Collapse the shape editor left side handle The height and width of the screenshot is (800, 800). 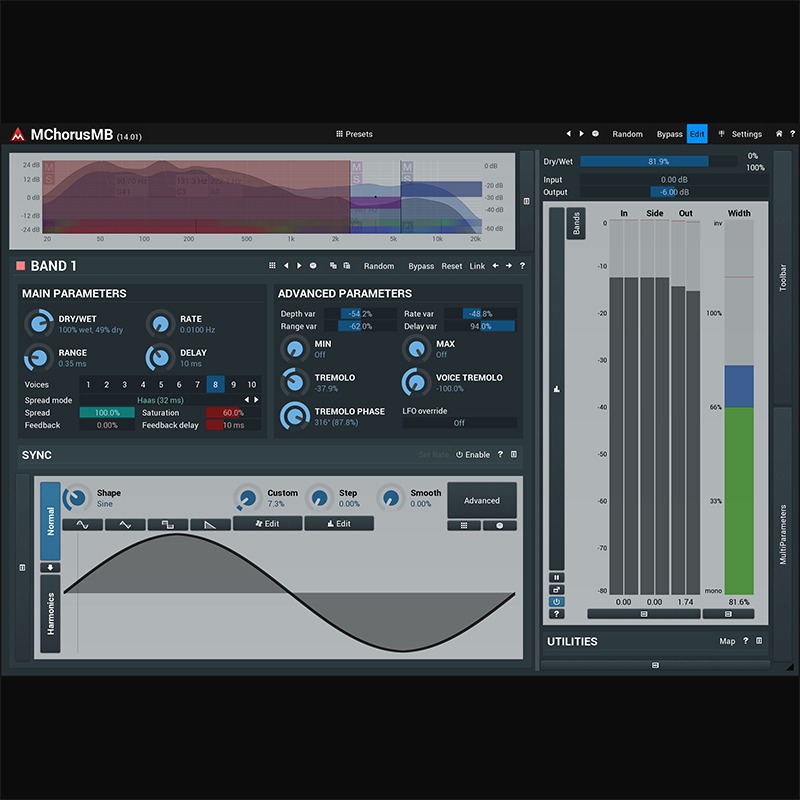(x=22, y=567)
